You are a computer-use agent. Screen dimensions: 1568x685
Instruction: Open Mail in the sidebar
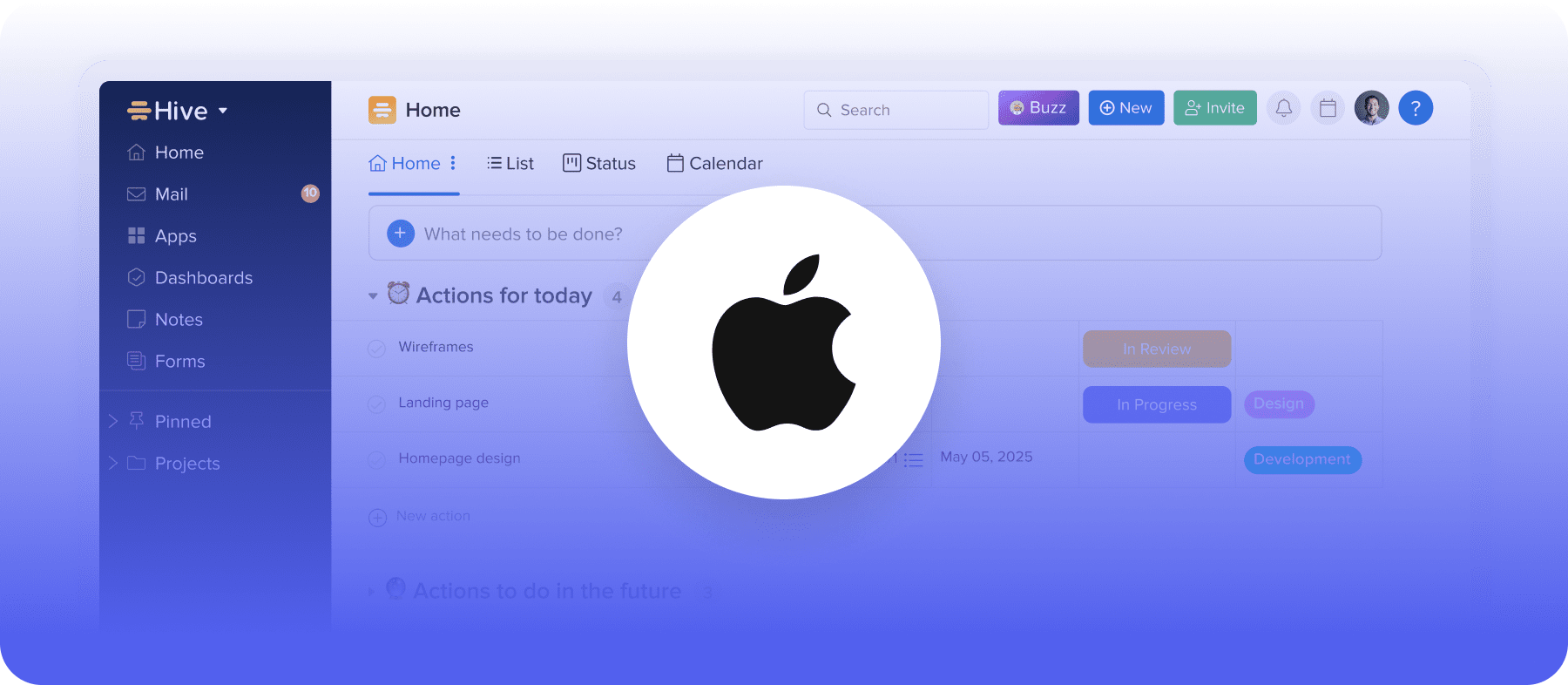171,194
